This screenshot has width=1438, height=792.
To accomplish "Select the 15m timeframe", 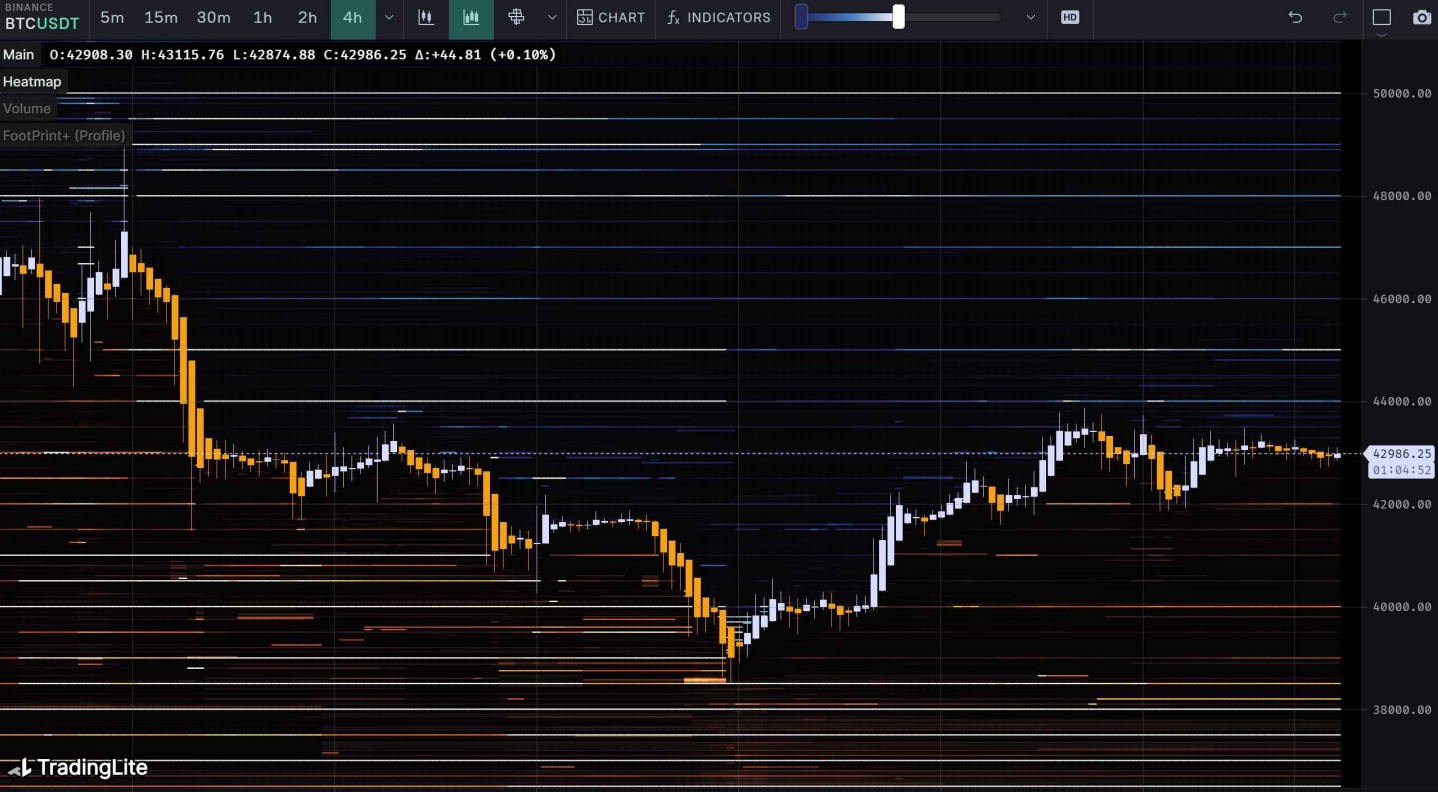I will click(x=160, y=17).
